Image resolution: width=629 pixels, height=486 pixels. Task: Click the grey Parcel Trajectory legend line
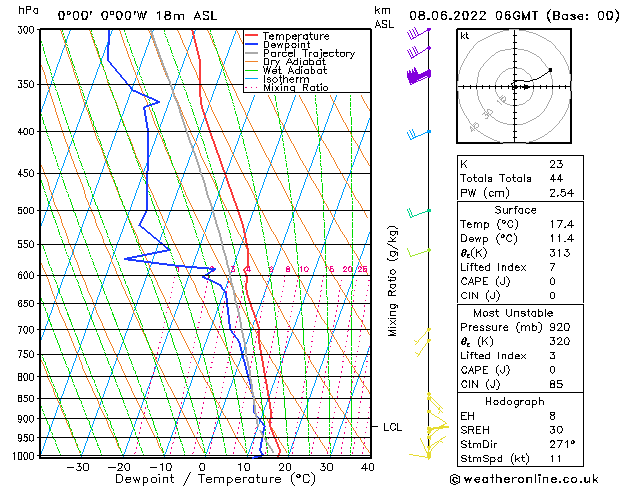pyautogui.click(x=252, y=53)
